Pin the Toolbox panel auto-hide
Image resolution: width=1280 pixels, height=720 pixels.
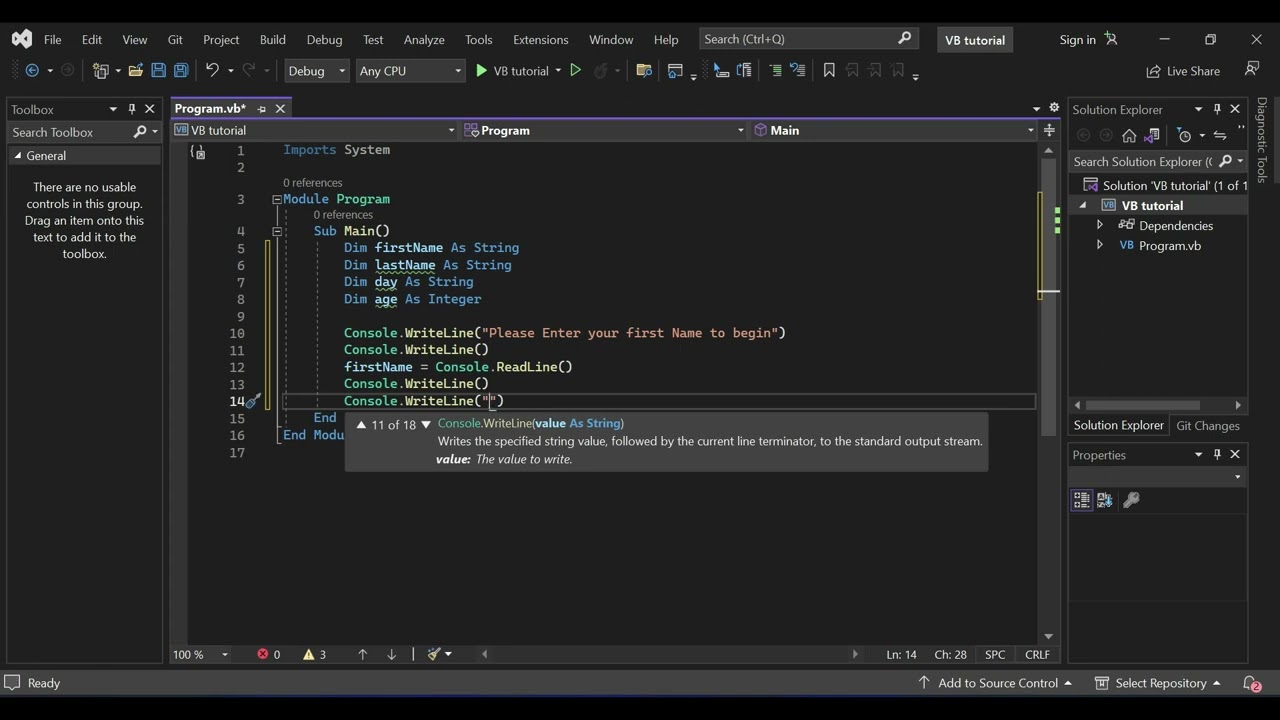(131, 109)
